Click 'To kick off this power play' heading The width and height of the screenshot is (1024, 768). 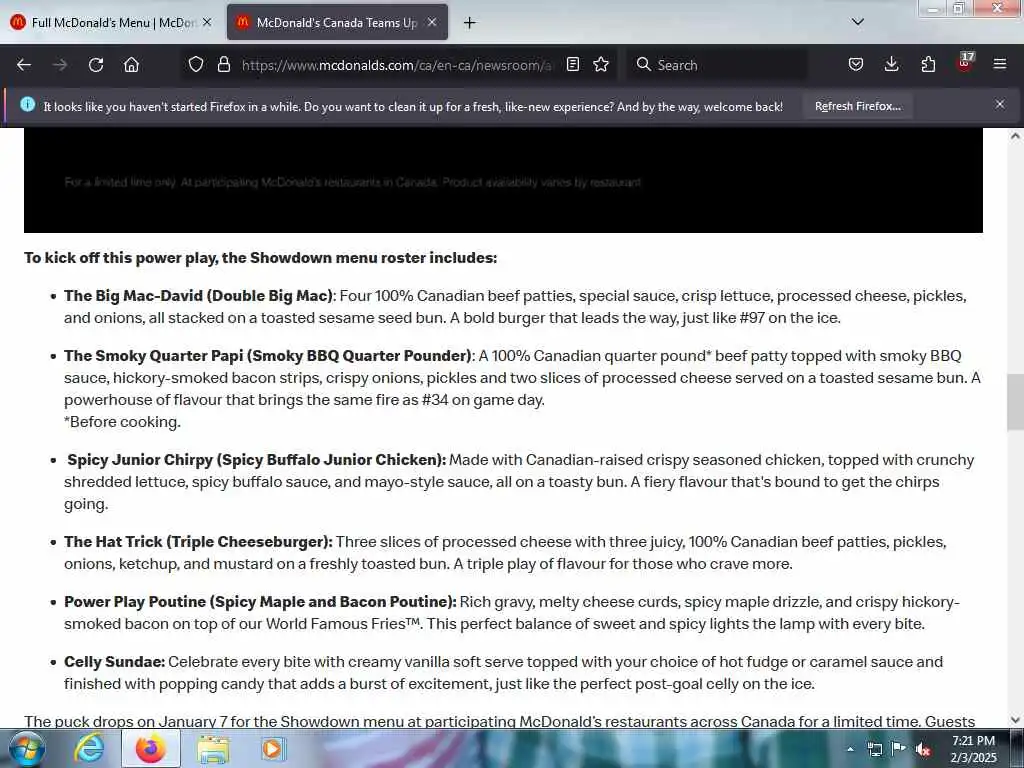click(x=261, y=258)
